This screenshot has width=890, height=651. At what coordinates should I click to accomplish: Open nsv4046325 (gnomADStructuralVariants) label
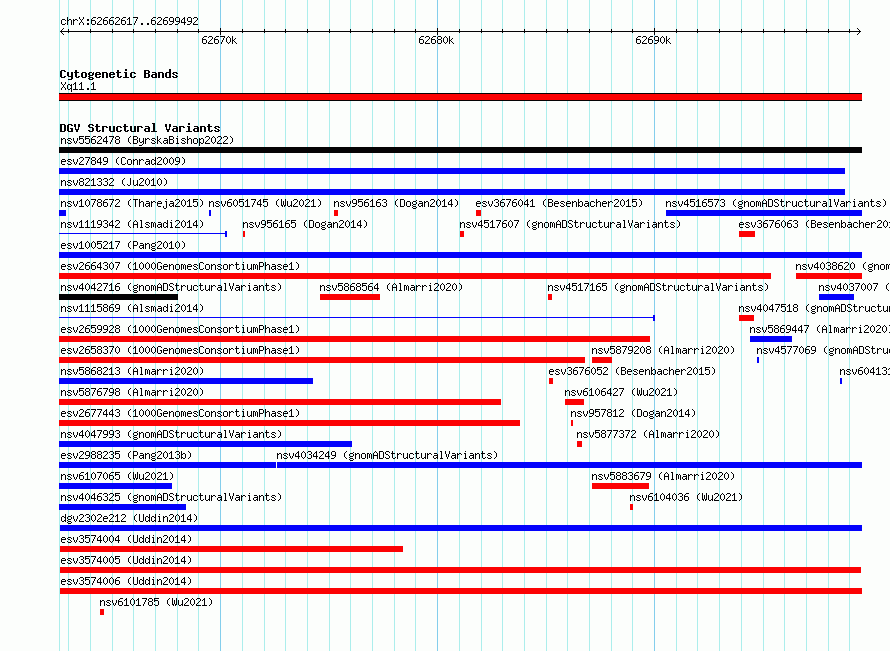tap(171, 497)
